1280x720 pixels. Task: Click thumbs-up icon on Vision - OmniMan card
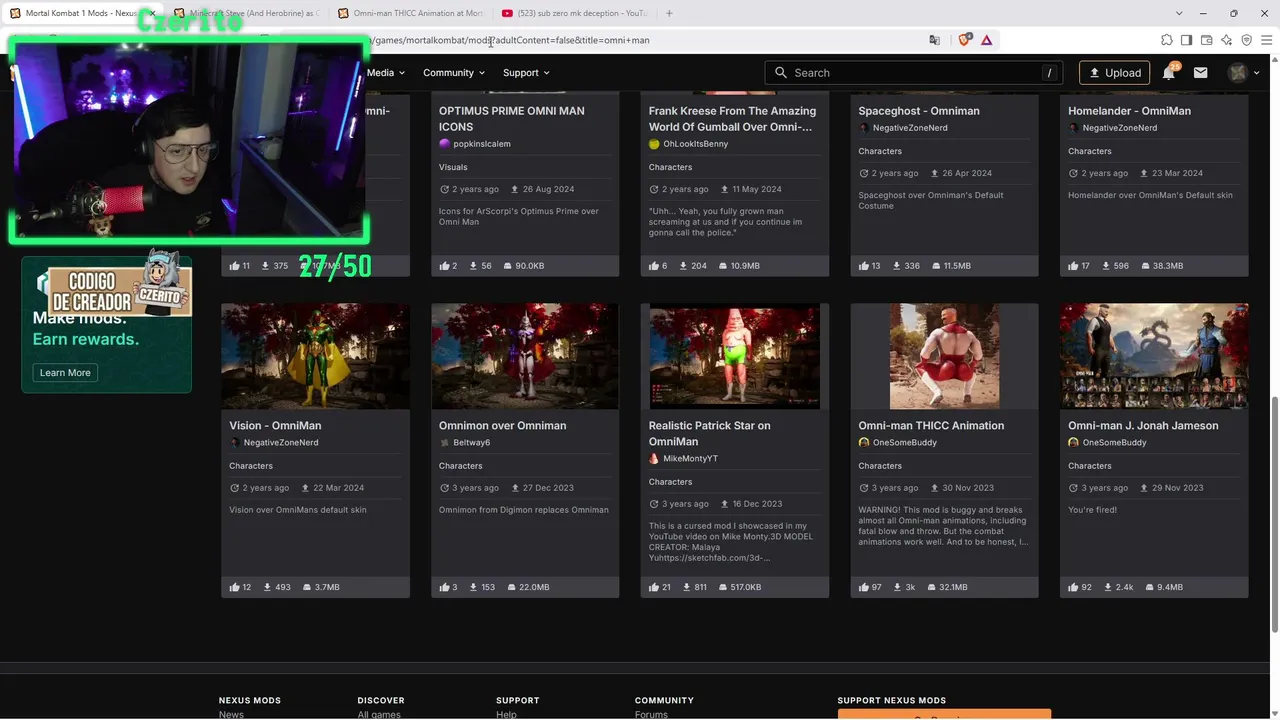(234, 587)
